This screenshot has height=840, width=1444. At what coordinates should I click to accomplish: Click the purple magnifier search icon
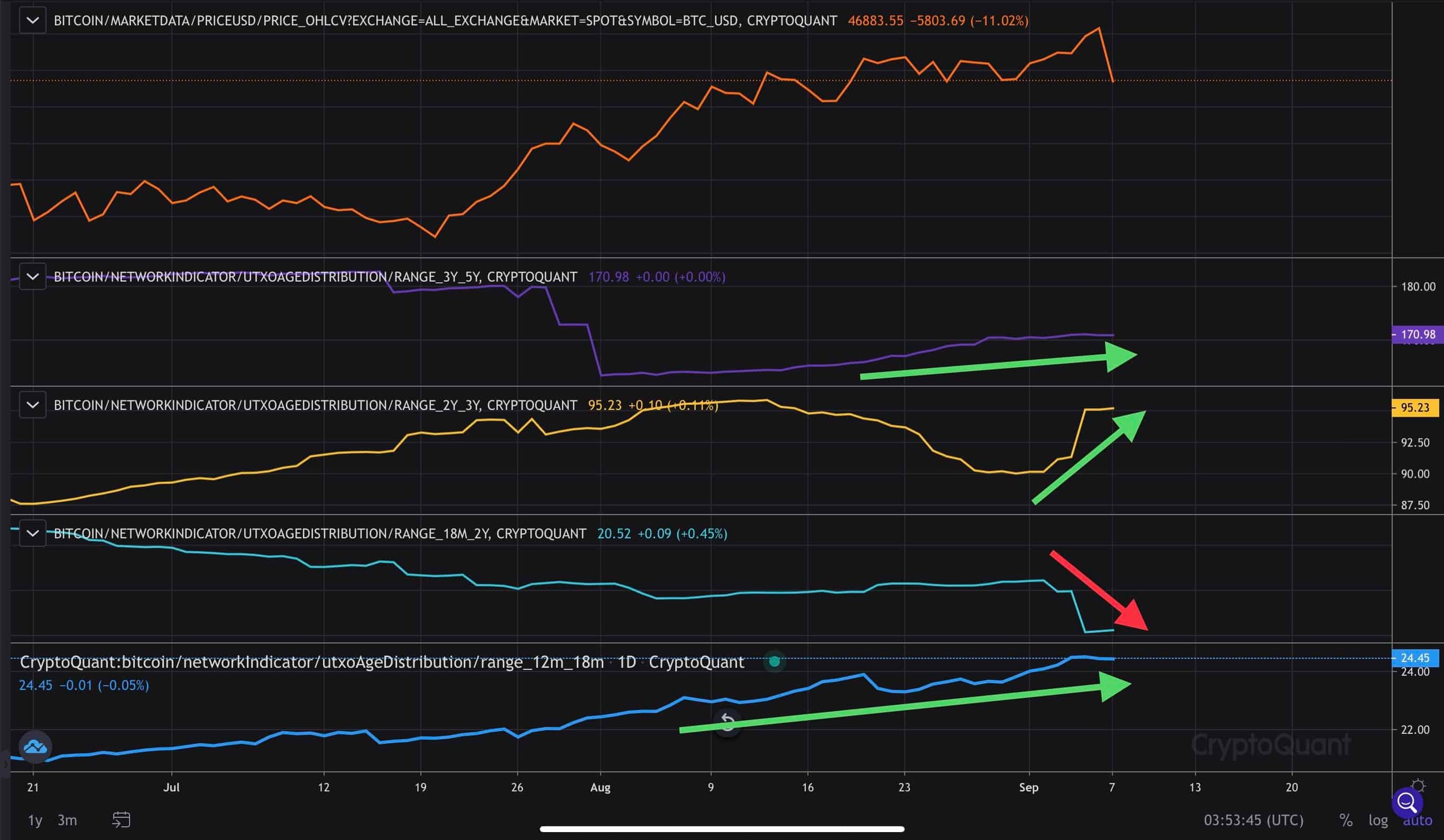[1407, 803]
